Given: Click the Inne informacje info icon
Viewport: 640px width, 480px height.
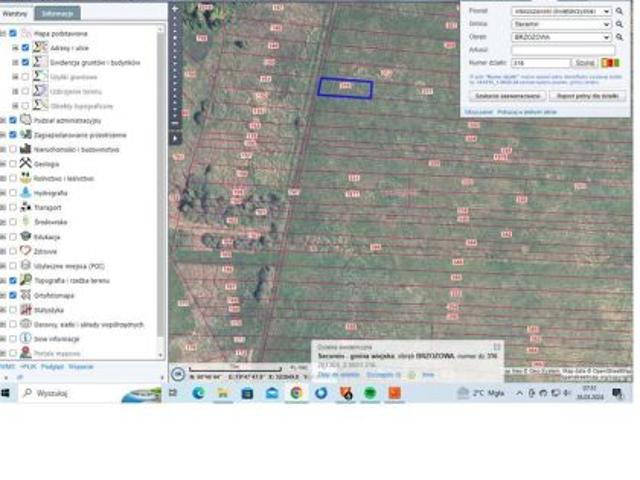Looking at the screenshot, I should point(25,338).
